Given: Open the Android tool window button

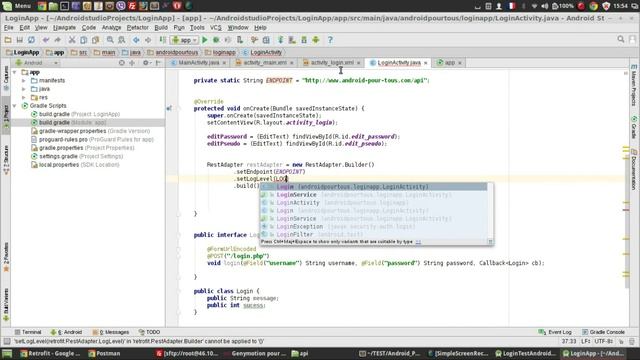Looking at the screenshot, I should coord(66,332).
